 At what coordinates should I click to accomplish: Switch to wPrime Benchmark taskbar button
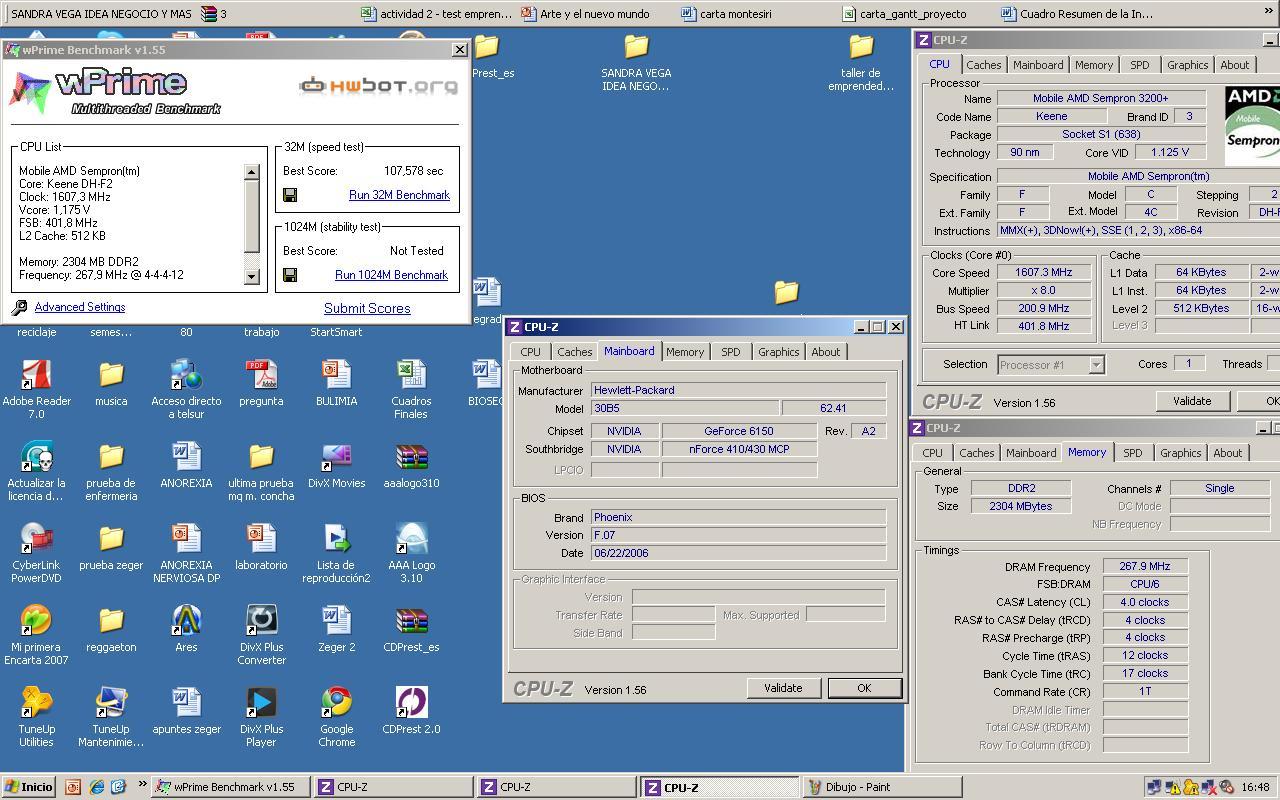tap(230, 787)
